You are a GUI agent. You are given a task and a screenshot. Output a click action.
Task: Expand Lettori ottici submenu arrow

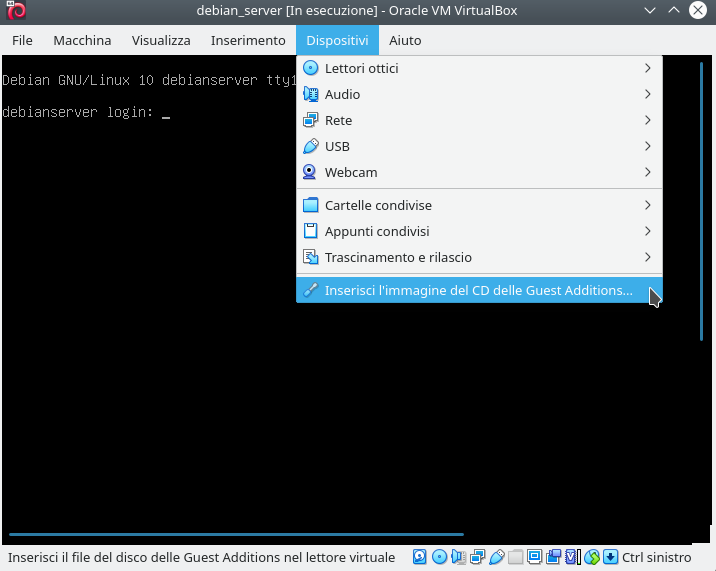pyautogui.click(x=648, y=68)
